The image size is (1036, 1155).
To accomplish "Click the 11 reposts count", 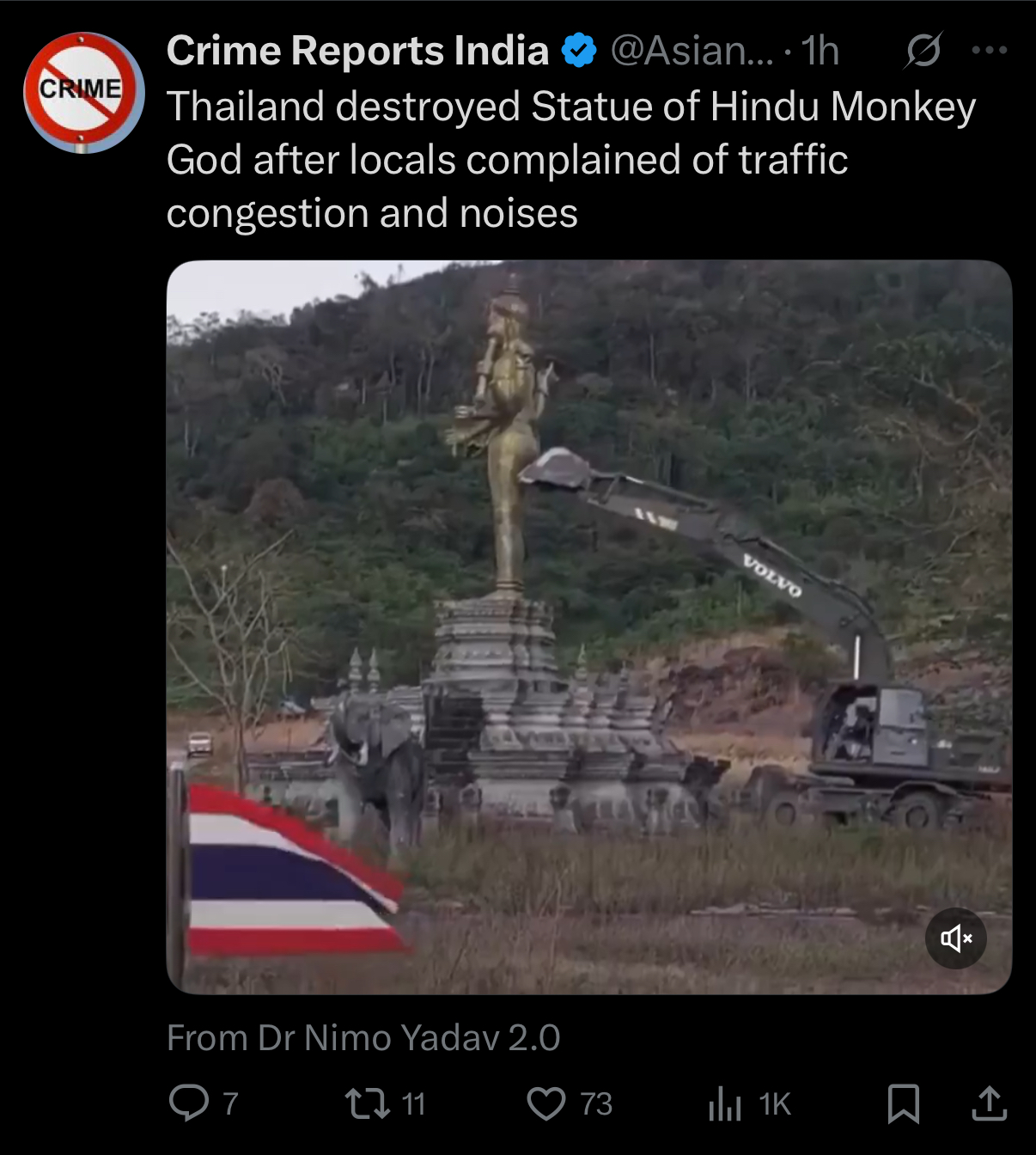I will 414,1104.
